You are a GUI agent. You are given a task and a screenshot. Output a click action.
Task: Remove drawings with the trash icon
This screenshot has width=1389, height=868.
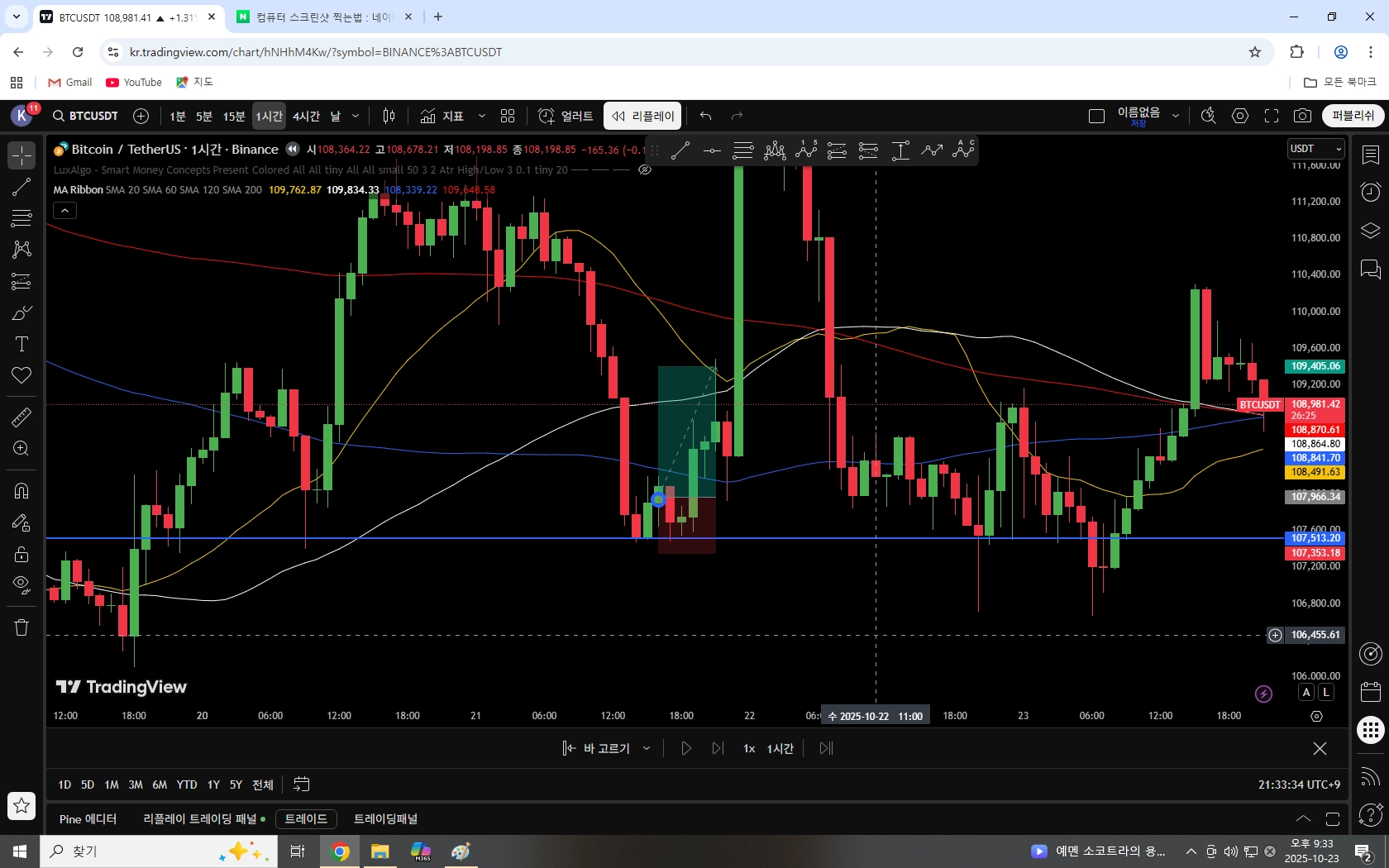(x=21, y=627)
